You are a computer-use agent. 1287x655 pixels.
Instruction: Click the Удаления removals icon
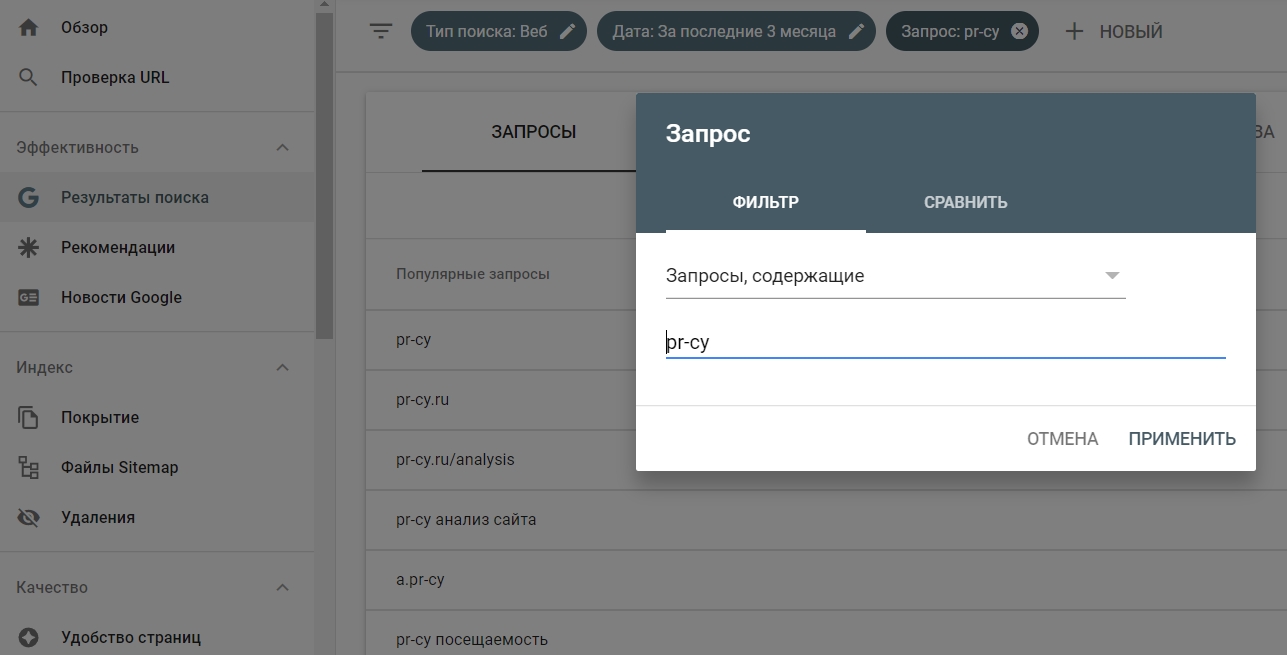[x=29, y=517]
